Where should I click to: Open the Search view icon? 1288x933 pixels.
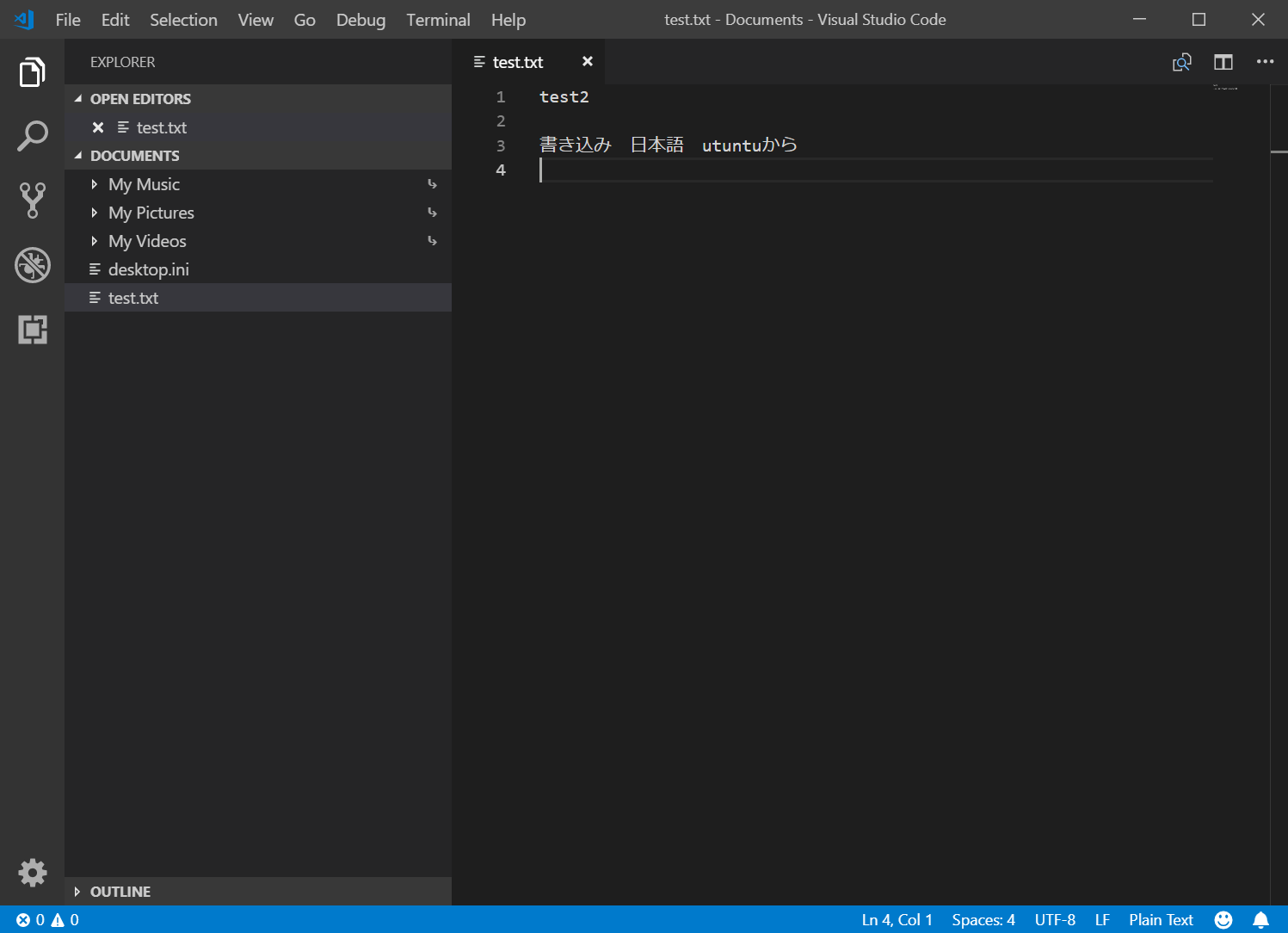pos(32,136)
